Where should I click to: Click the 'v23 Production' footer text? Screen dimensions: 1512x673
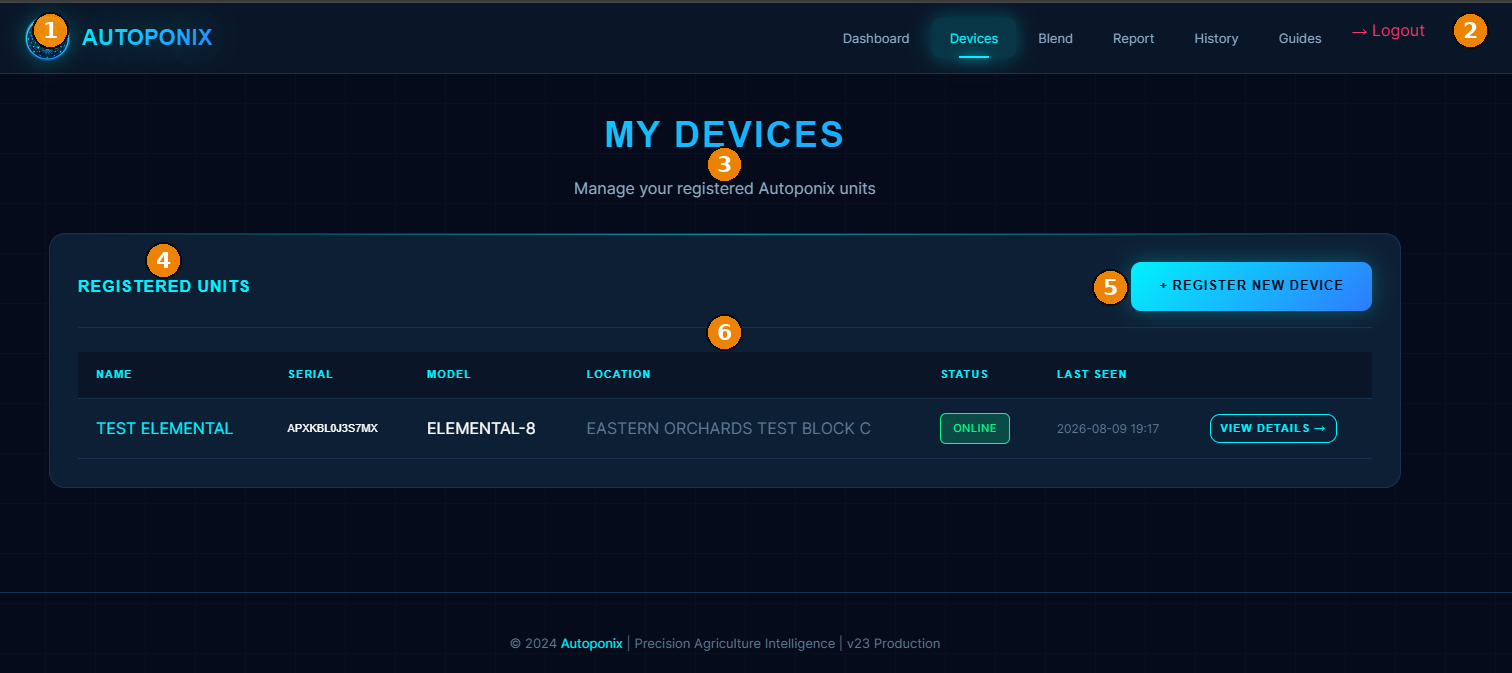pyautogui.click(x=893, y=643)
